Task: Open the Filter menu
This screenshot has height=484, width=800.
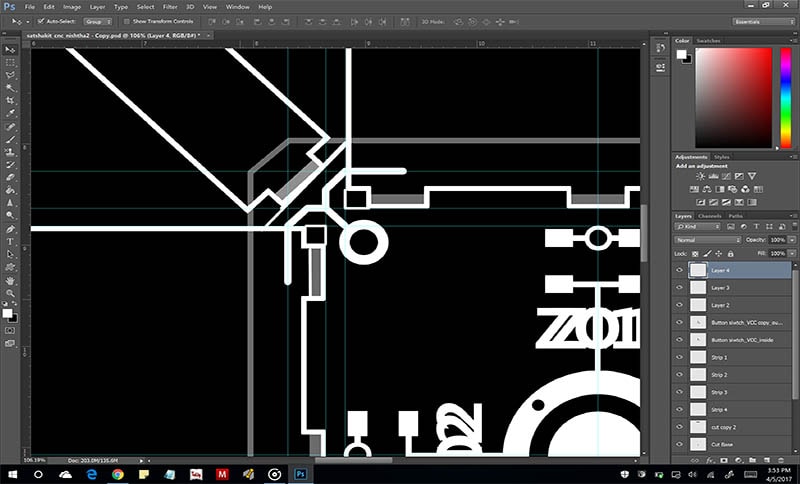Action: pyautogui.click(x=170, y=7)
